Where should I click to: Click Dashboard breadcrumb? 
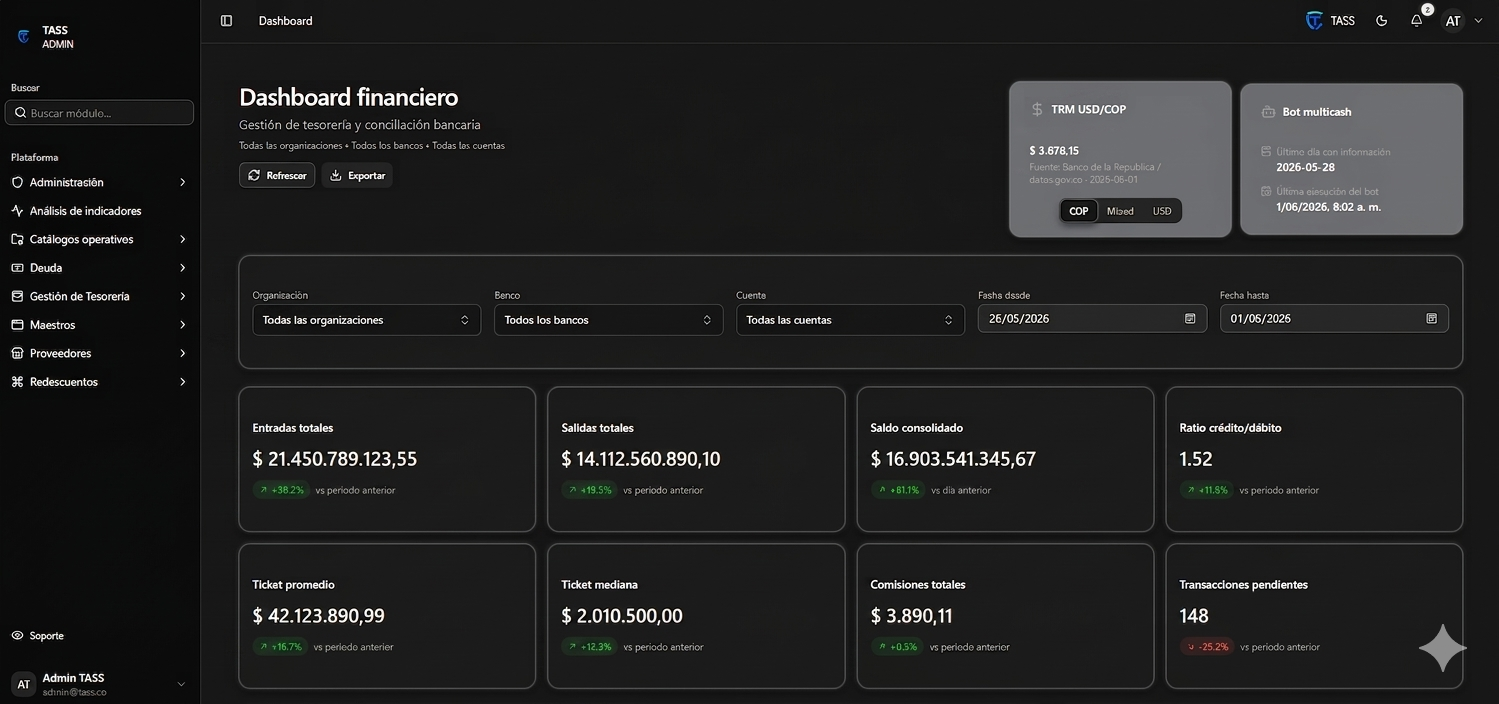[x=285, y=21]
